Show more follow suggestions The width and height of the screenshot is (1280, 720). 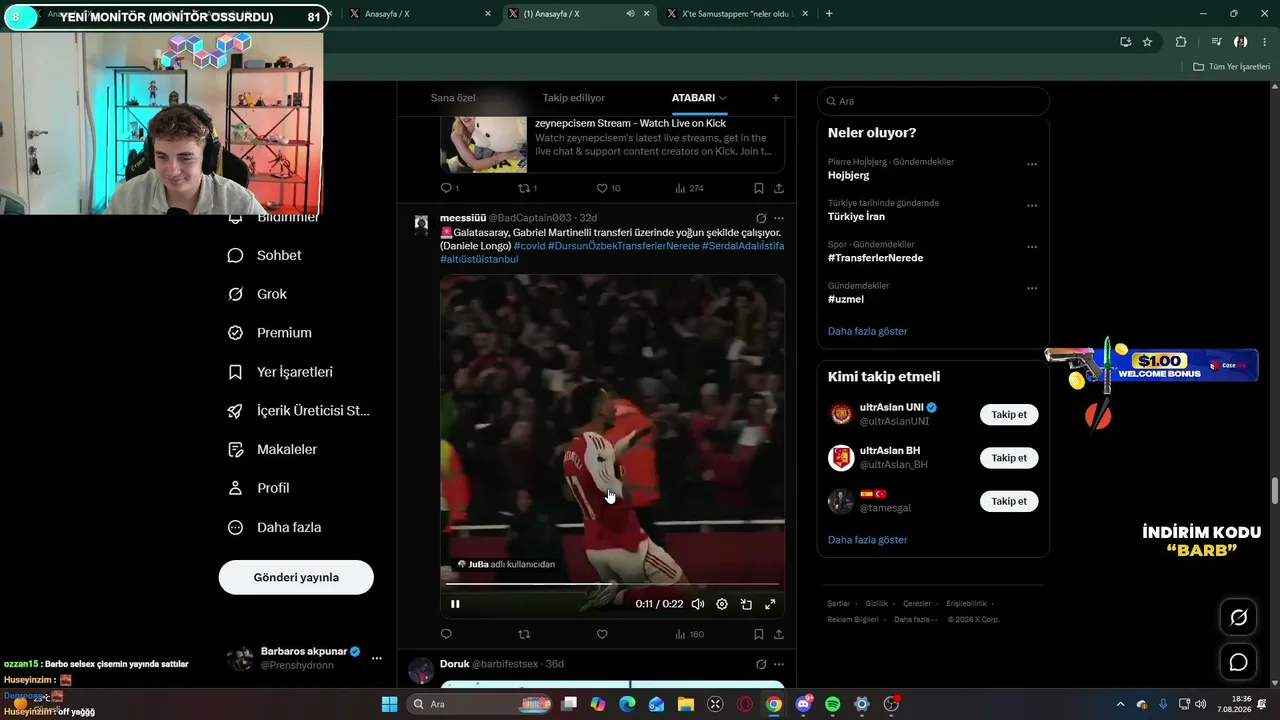tap(868, 540)
